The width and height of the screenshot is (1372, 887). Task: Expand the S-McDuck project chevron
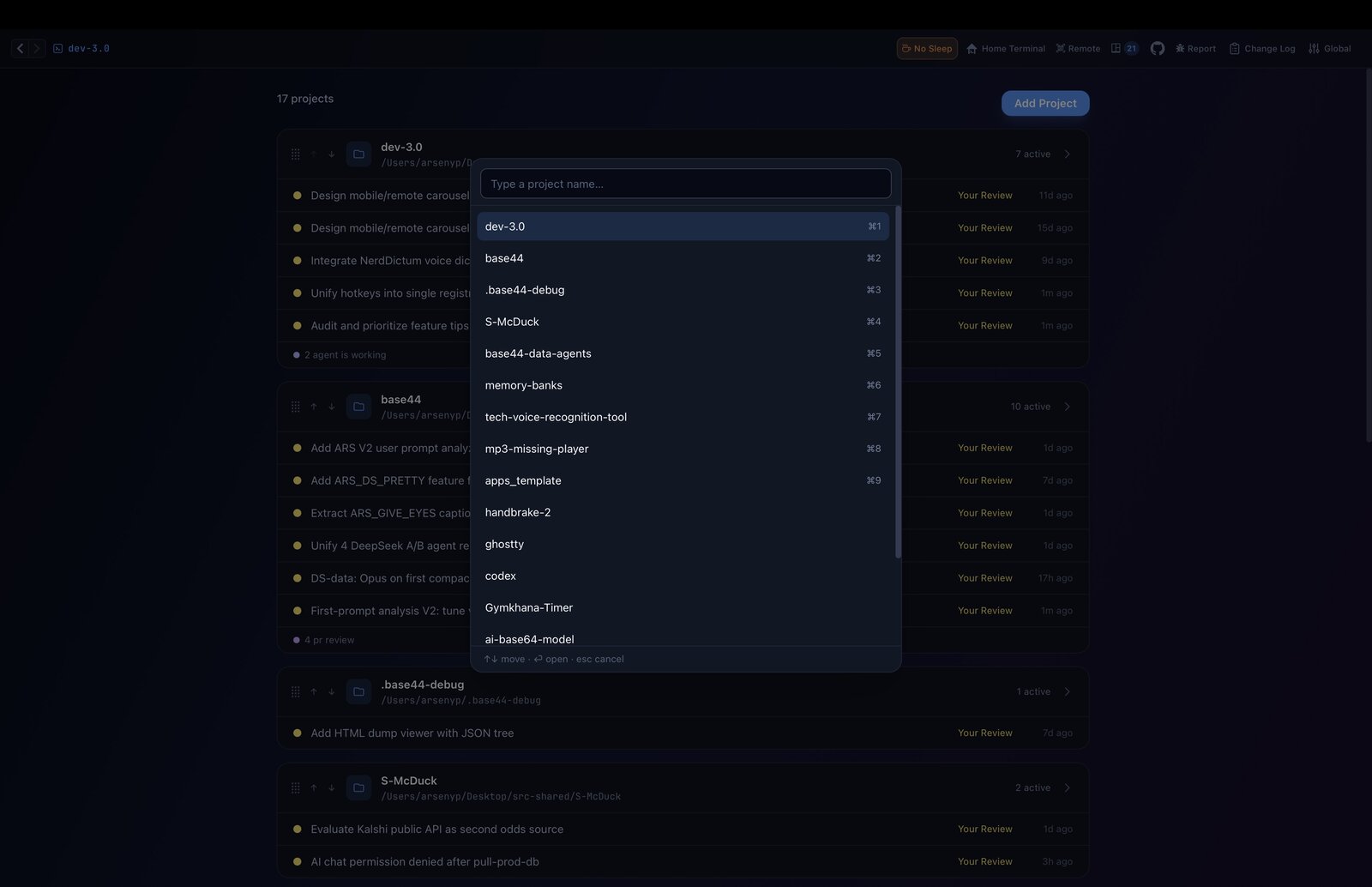coord(1068,787)
